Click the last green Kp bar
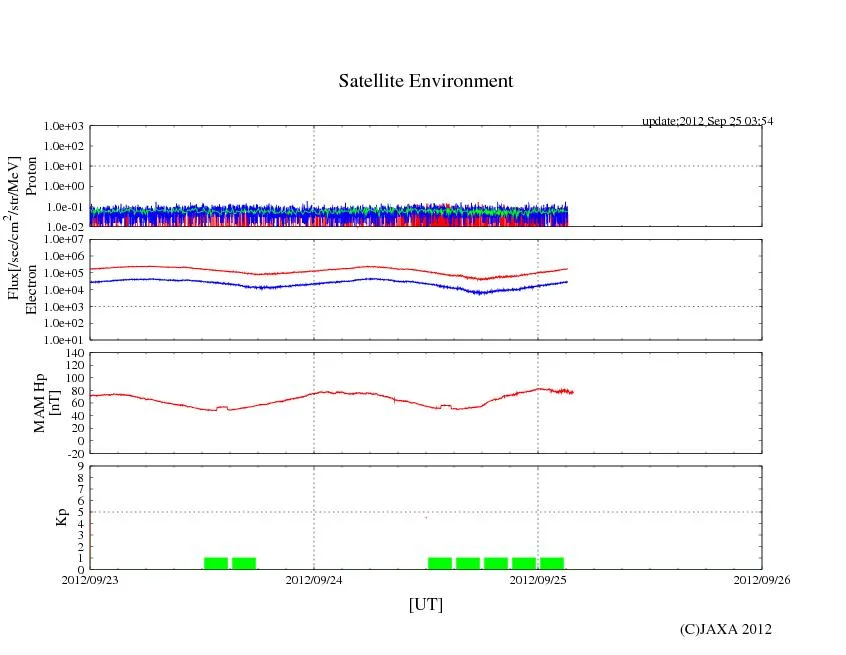 click(552, 563)
